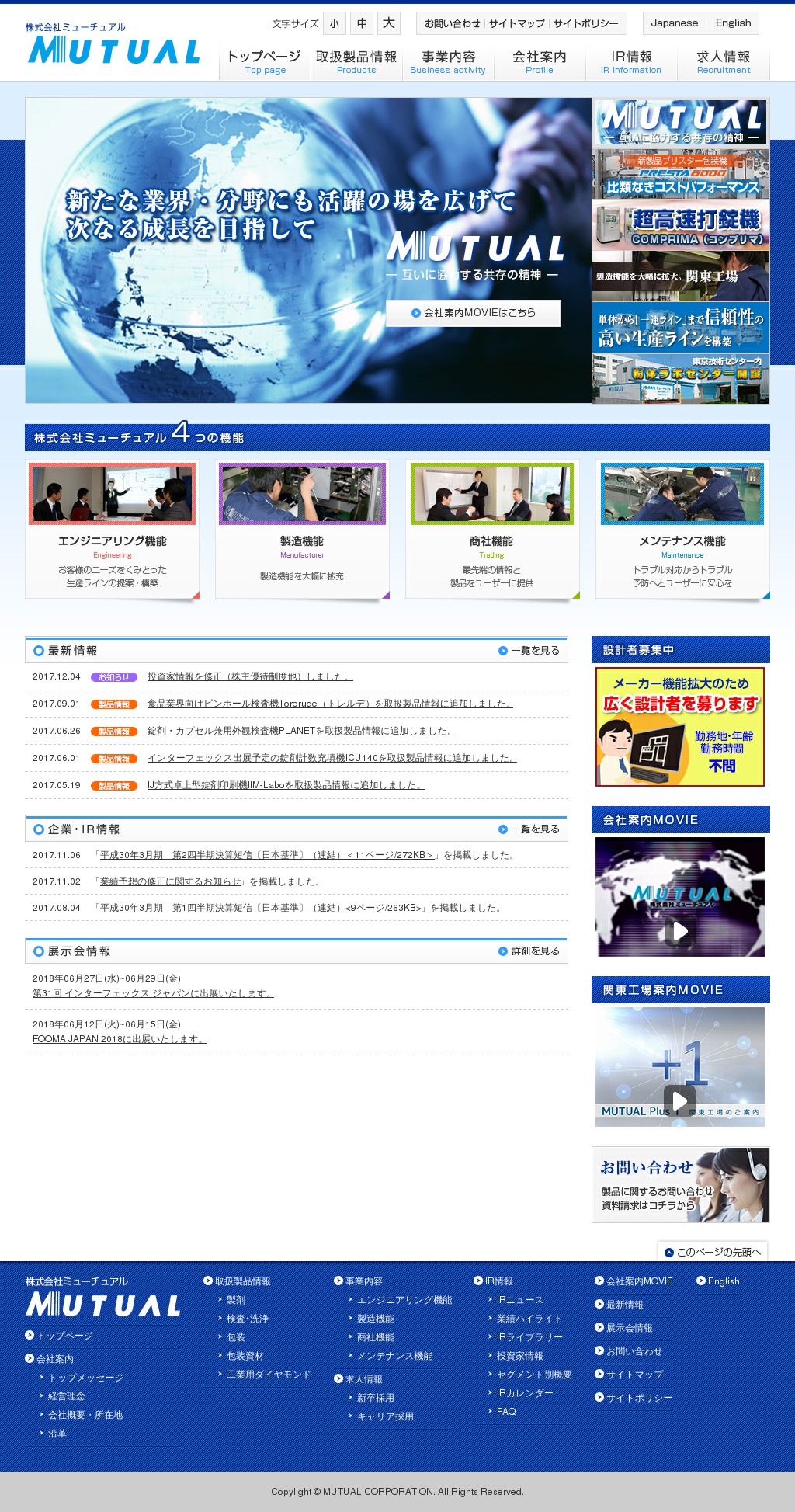The image size is (795, 1512).
Task: Open footer トップページ link
Action: [59, 1336]
